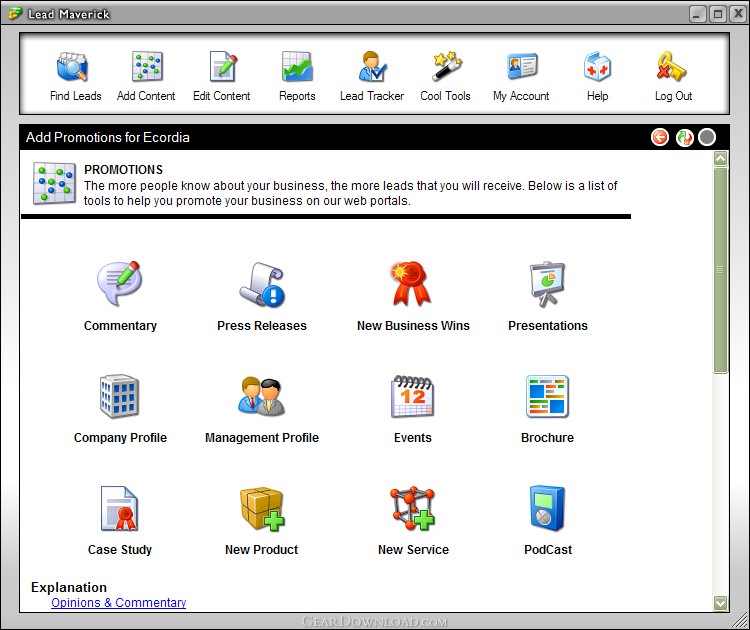Click the Events text label
Viewport: 750px width, 630px height.
click(412, 438)
